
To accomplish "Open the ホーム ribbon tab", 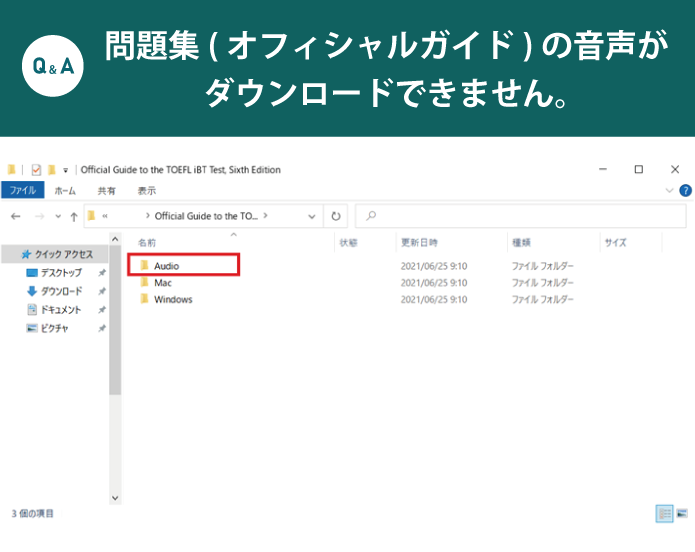I will tap(65, 191).
